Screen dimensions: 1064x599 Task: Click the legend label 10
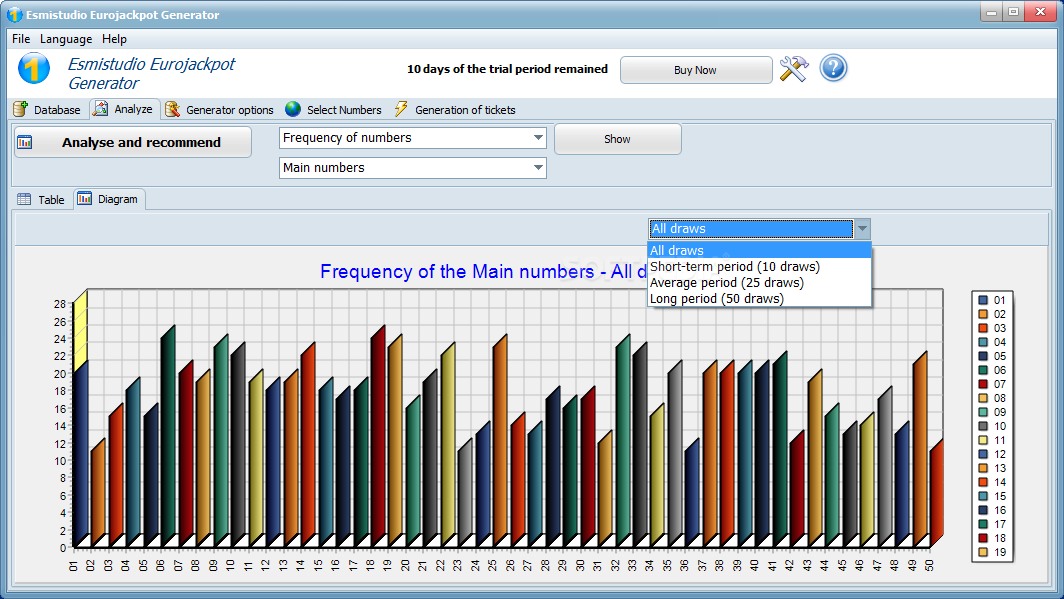coord(1000,426)
